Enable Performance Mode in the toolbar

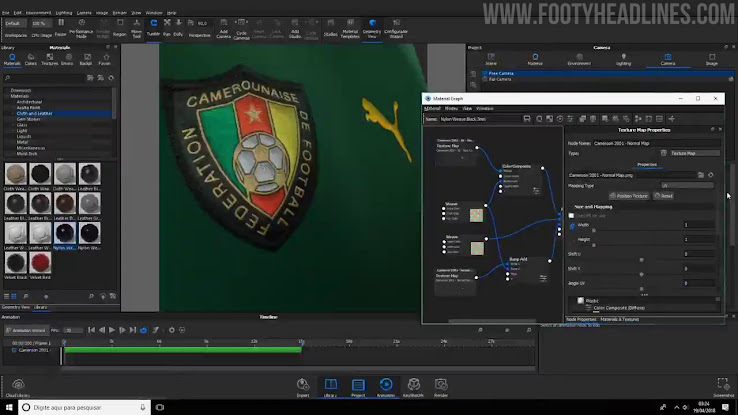(x=81, y=29)
